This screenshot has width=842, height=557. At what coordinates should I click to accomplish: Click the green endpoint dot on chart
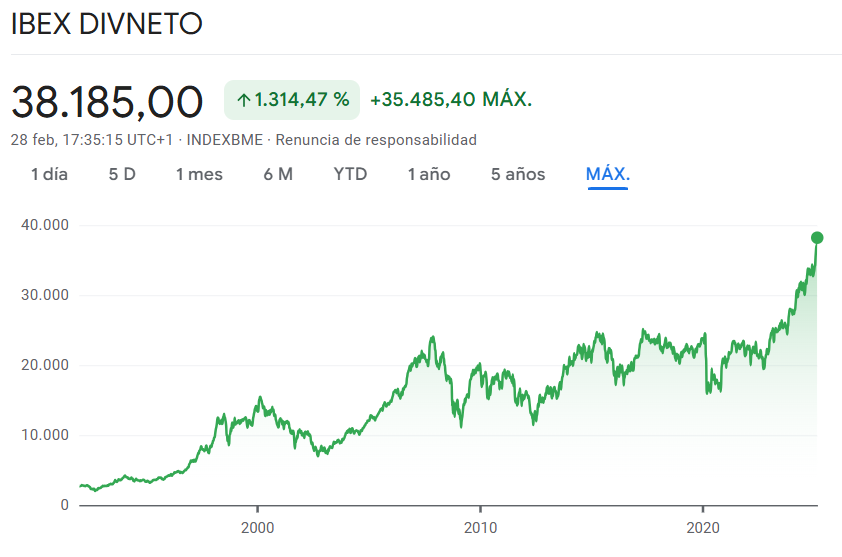click(x=817, y=238)
